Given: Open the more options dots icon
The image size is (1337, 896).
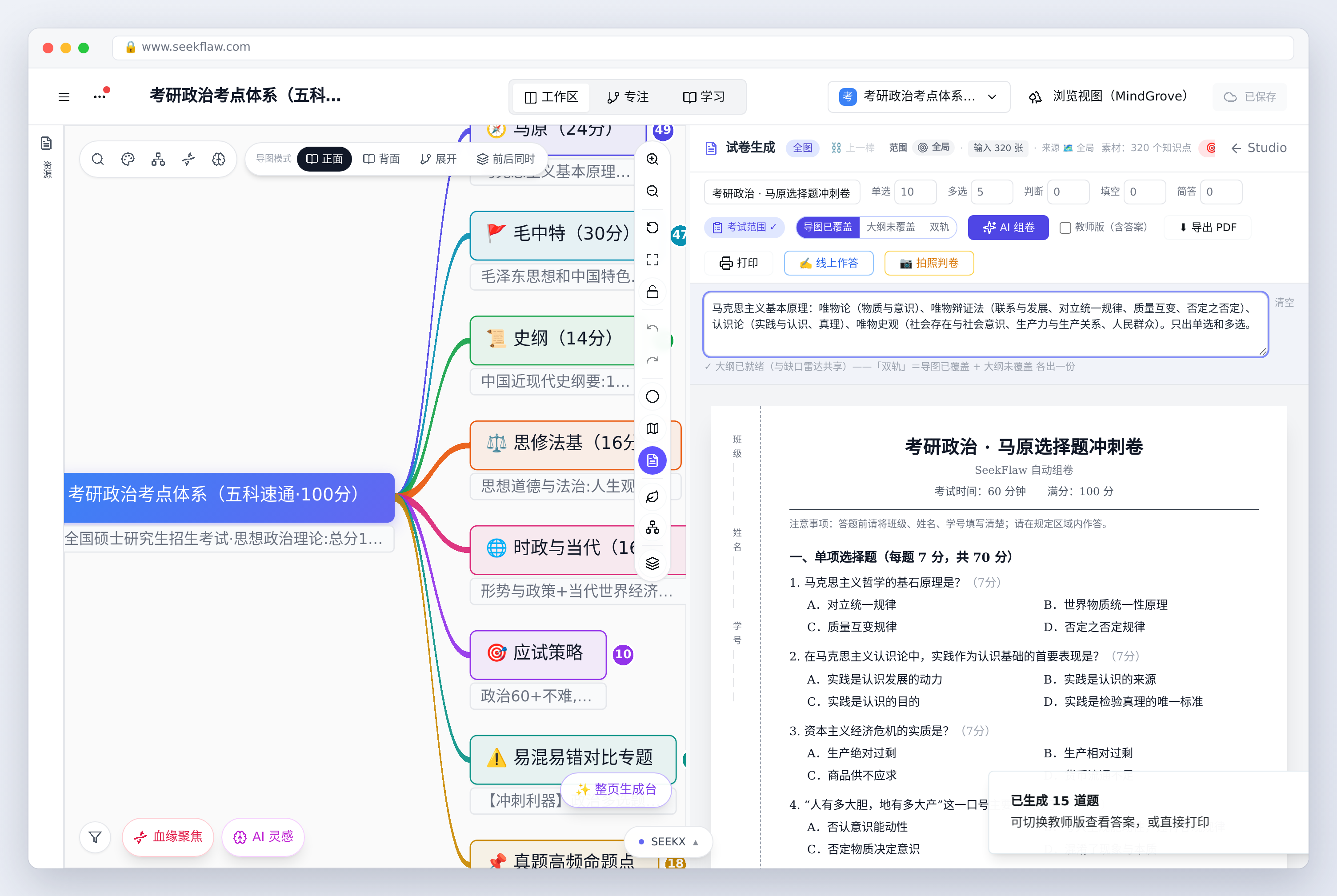Looking at the screenshot, I should [100, 96].
